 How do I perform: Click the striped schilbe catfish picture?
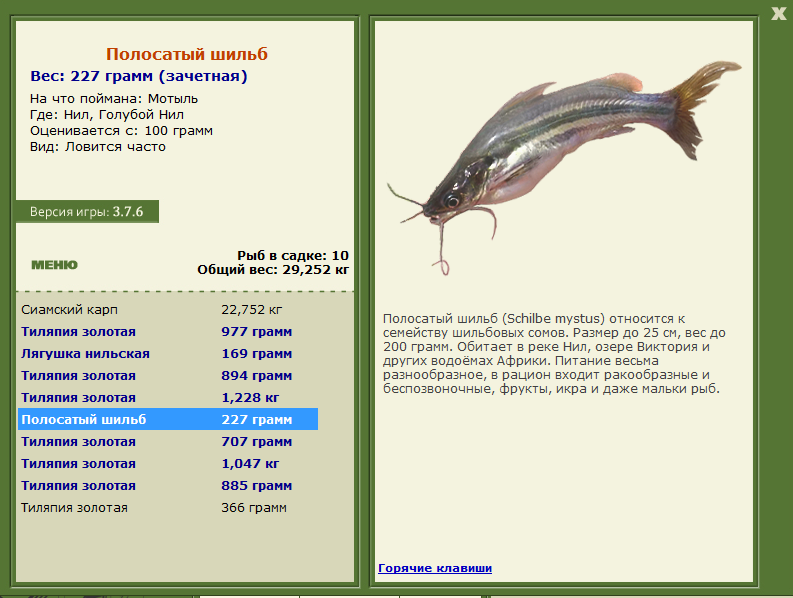tap(564, 167)
